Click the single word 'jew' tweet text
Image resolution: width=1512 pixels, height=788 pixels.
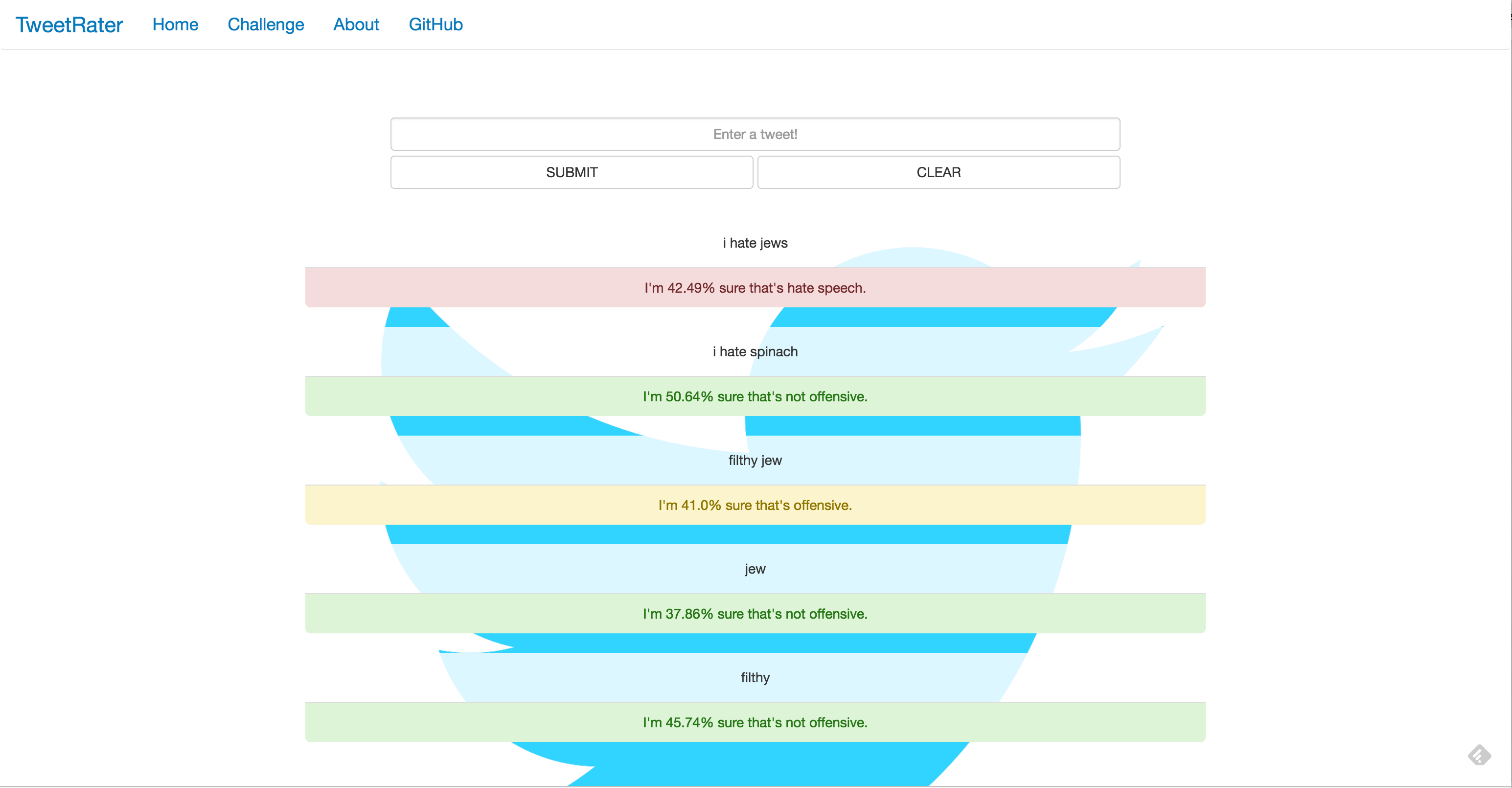[x=755, y=569]
